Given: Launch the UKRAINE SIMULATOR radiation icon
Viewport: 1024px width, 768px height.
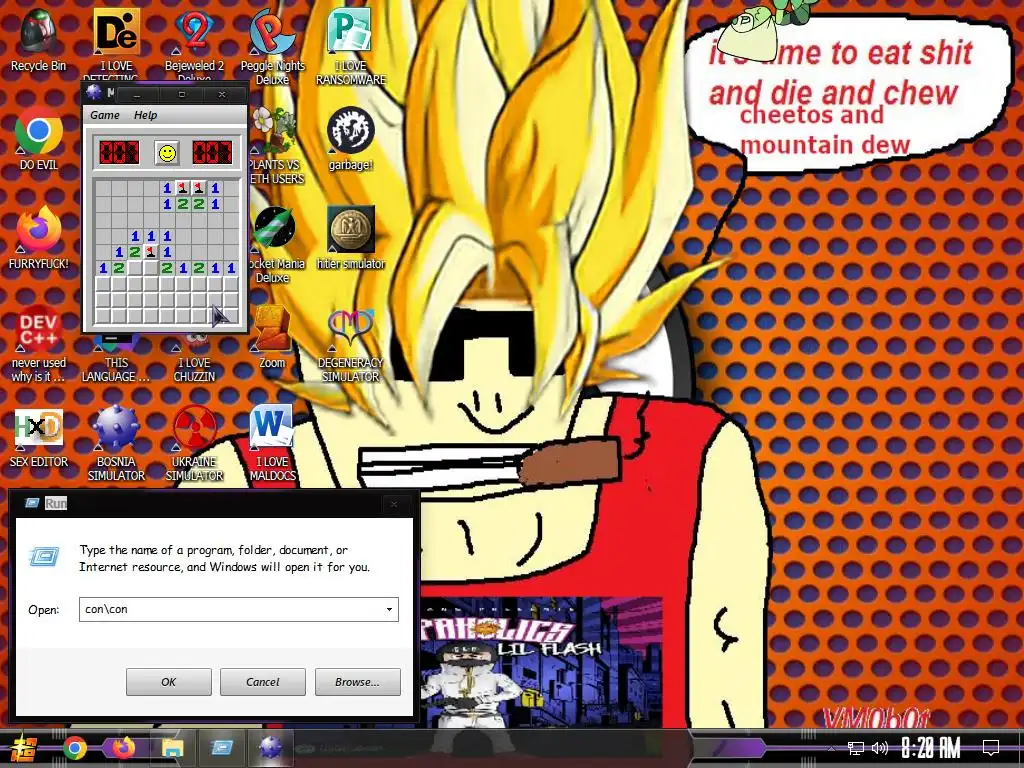Looking at the screenshot, I should click(194, 443).
